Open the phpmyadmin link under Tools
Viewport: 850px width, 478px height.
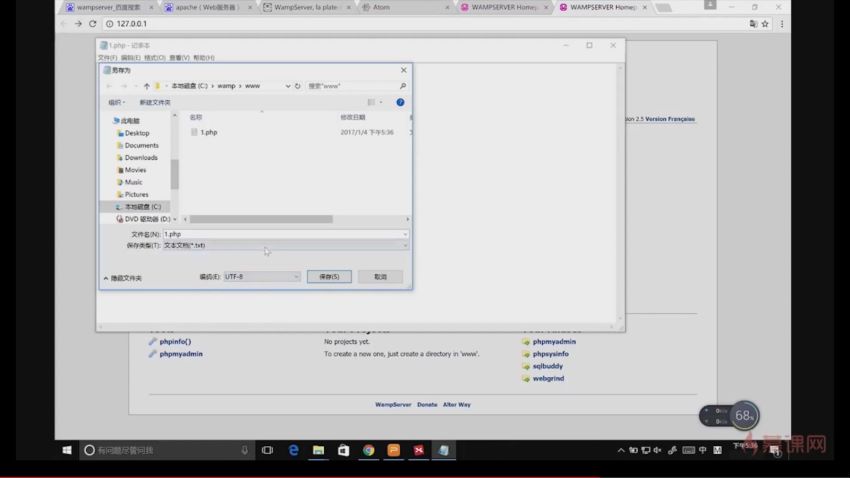[x=181, y=354]
